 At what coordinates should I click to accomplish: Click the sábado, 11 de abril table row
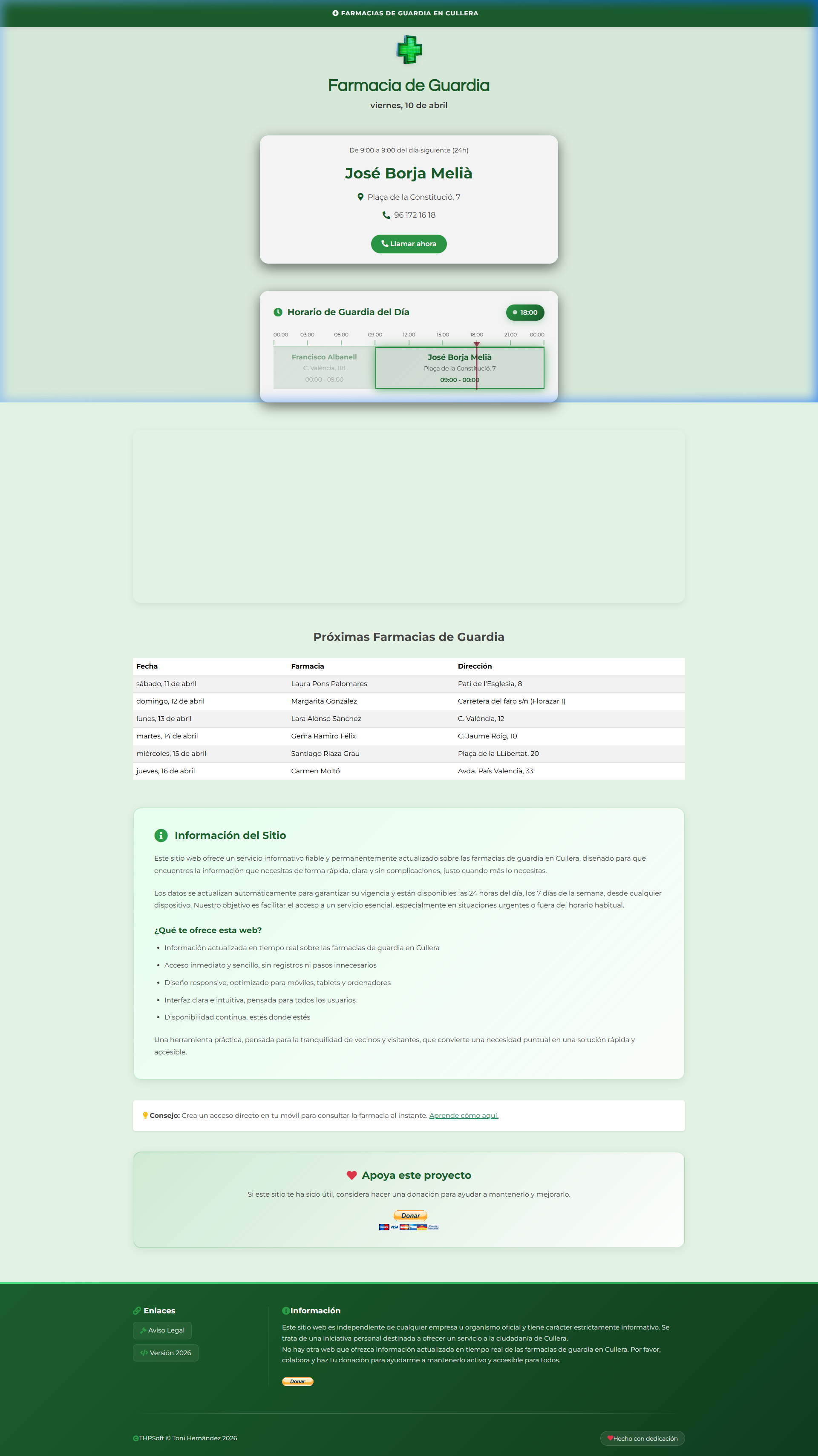pos(408,684)
